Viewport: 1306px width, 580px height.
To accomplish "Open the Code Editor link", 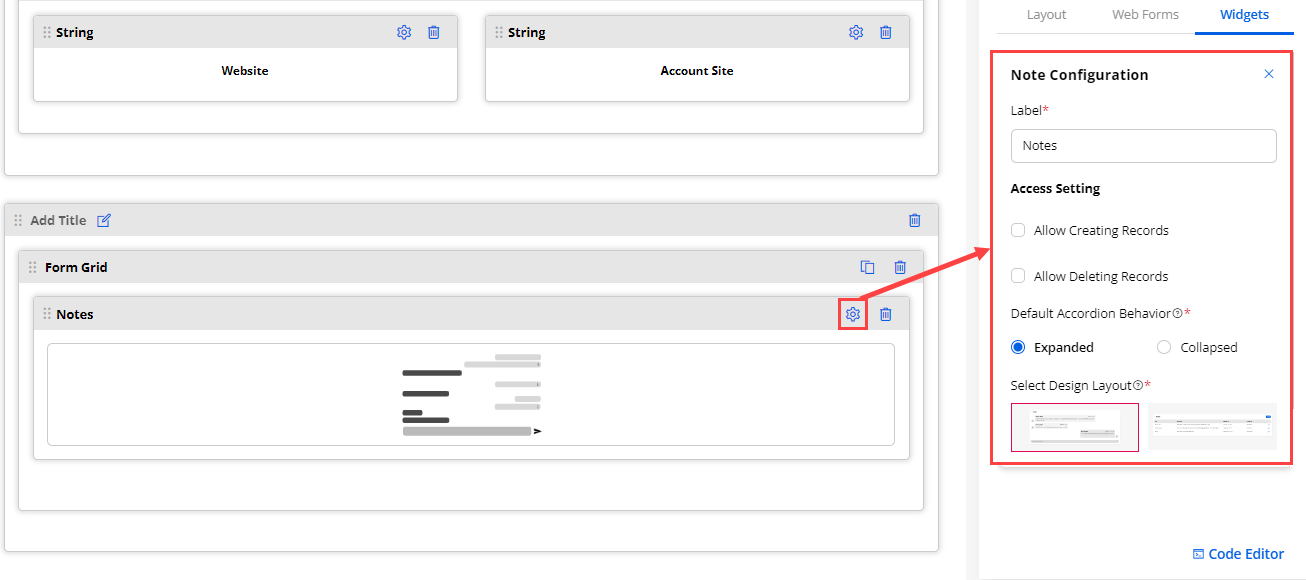I will pos(1238,554).
